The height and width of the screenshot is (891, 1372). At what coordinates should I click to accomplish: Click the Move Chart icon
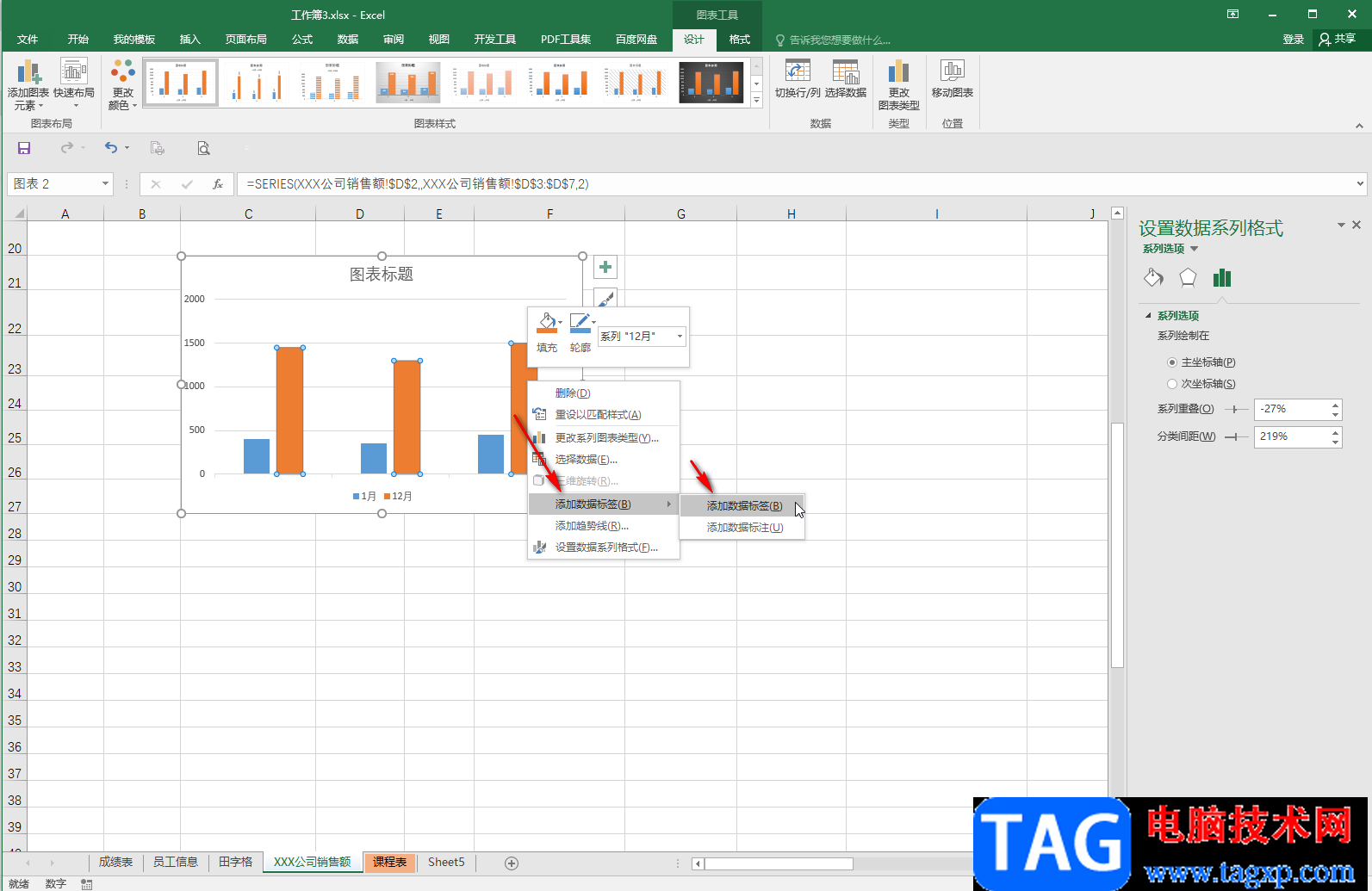953,71
